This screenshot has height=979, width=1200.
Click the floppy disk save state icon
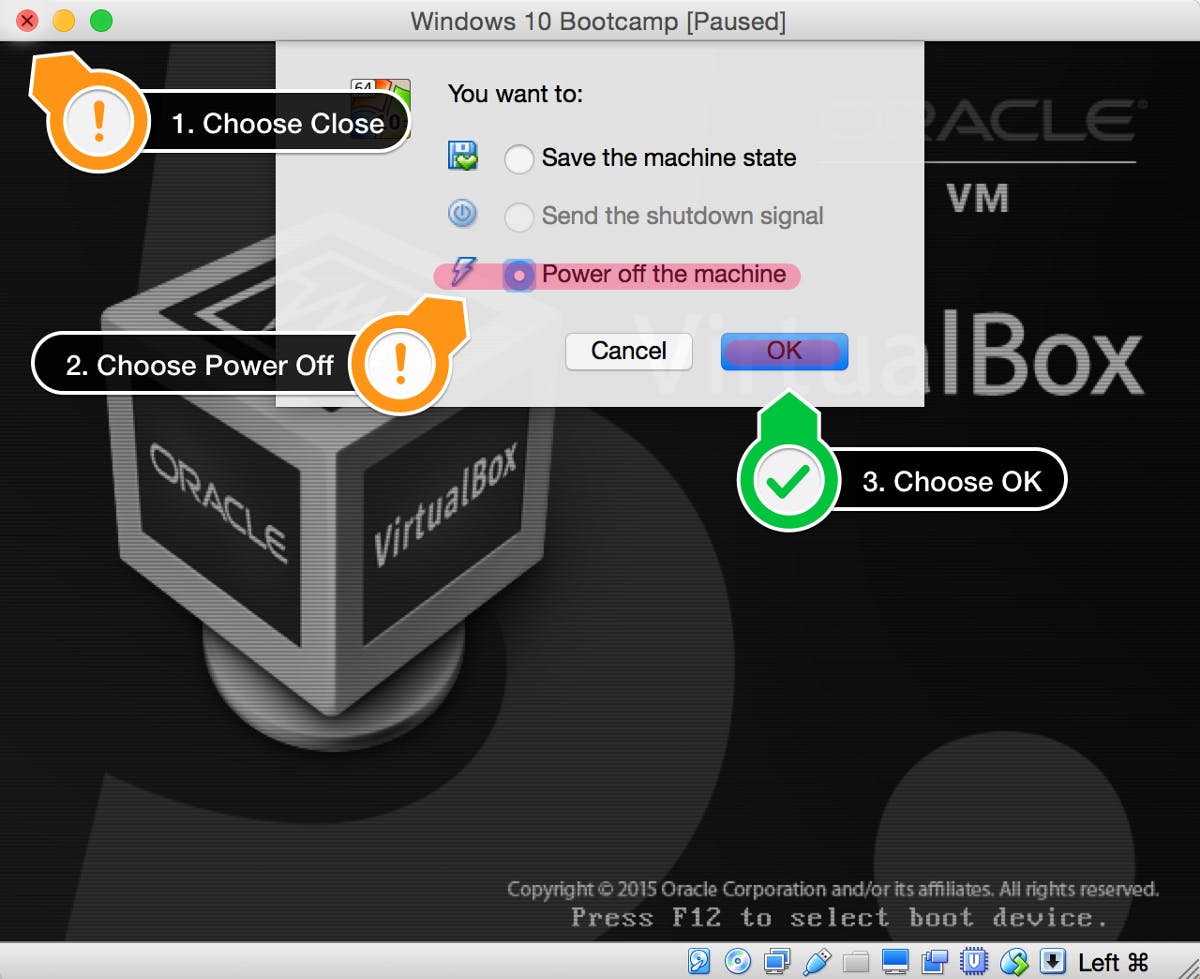point(462,157)
